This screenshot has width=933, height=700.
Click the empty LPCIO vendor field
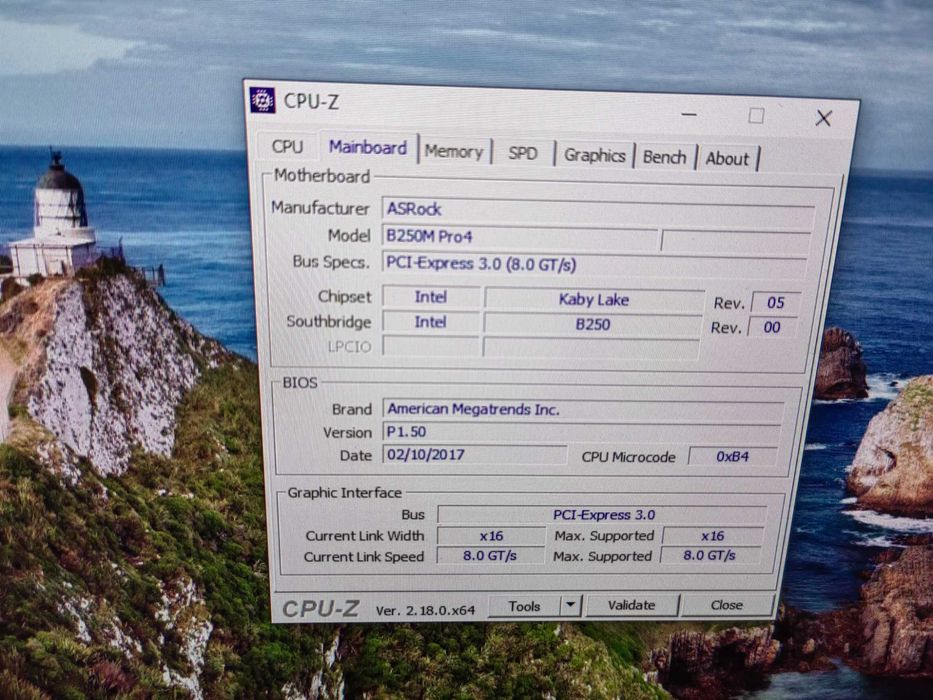coord(431,346)
